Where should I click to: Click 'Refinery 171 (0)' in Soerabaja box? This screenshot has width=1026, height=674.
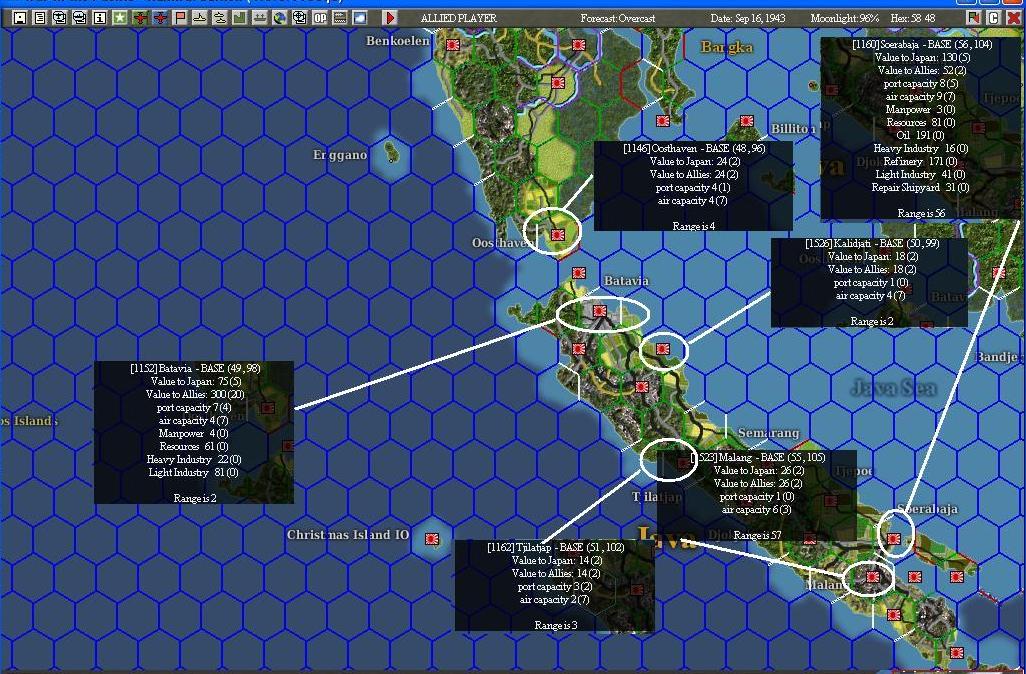tap(920, 161)
